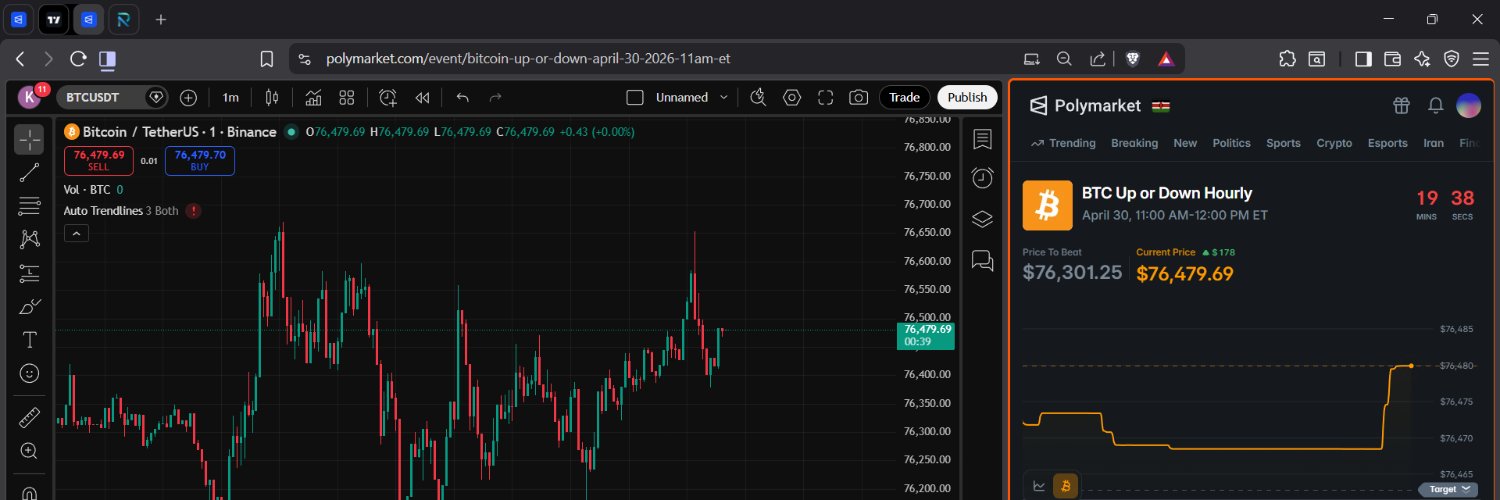The height and width of the screenshot is (500, 1500).
Task: Open the browser hamburger menu
Action: [x=1482, y=59]
